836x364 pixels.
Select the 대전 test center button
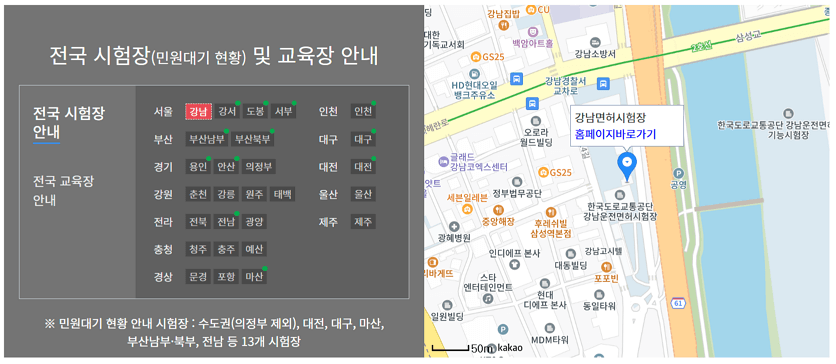363,167
